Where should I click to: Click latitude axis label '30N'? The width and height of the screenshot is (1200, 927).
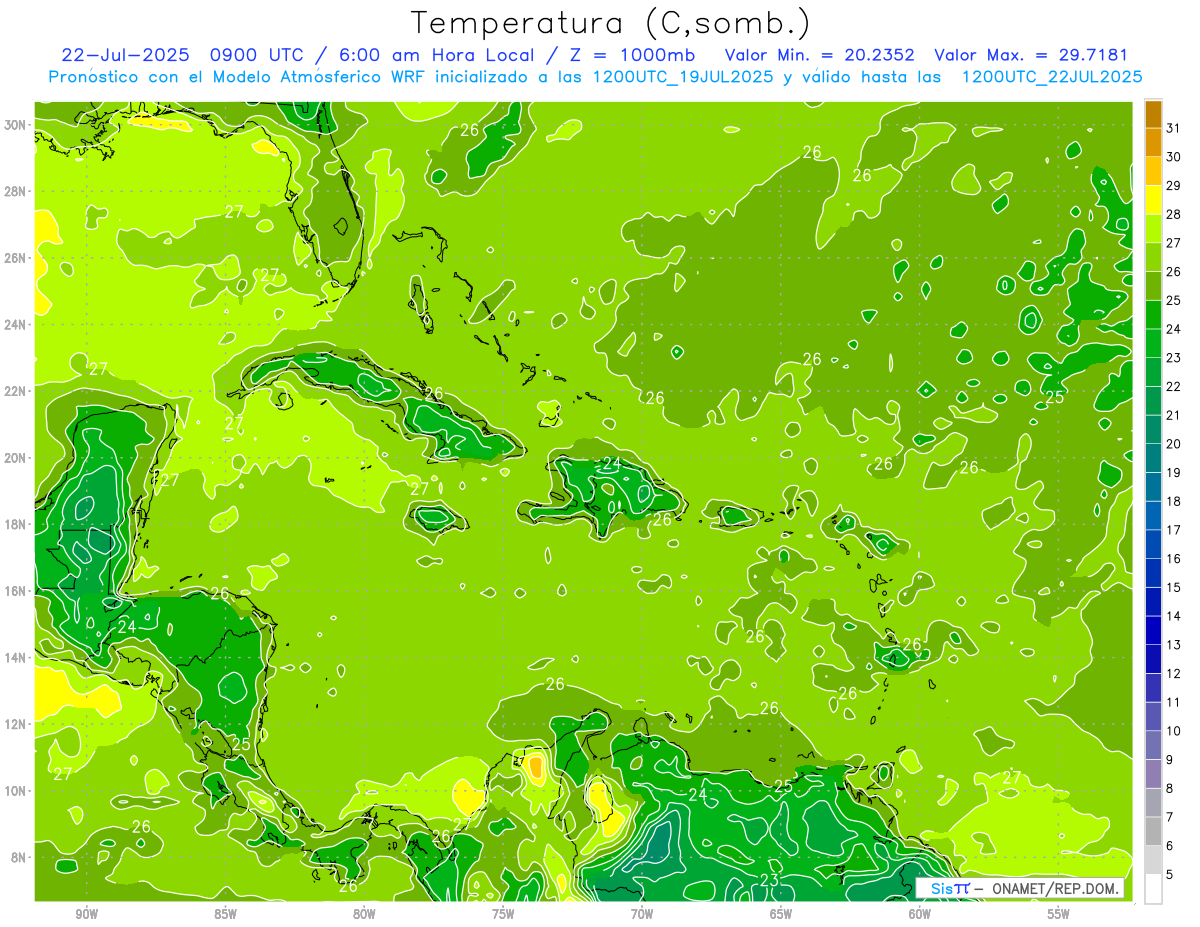tap(15, 125)
